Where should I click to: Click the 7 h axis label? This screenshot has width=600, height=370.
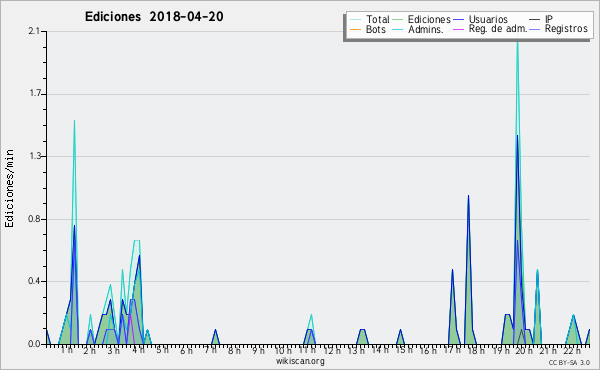(210, 350)
